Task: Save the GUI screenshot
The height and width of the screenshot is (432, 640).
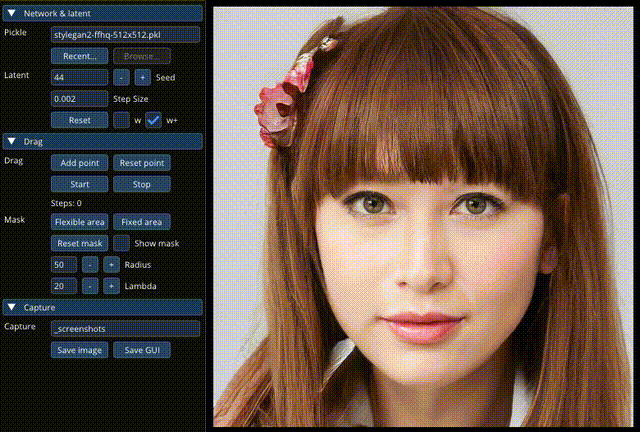Action: click(142, 350)
